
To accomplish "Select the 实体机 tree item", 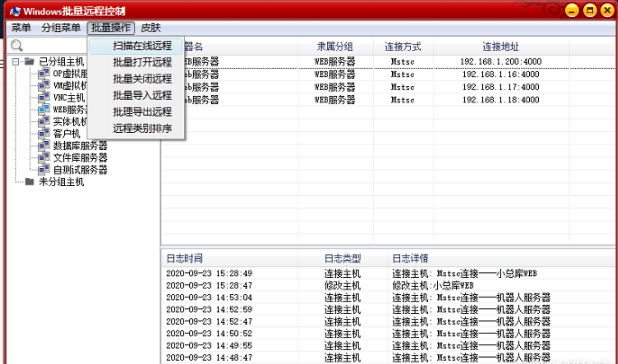I will pyautogui.click(x=70, y=122).
